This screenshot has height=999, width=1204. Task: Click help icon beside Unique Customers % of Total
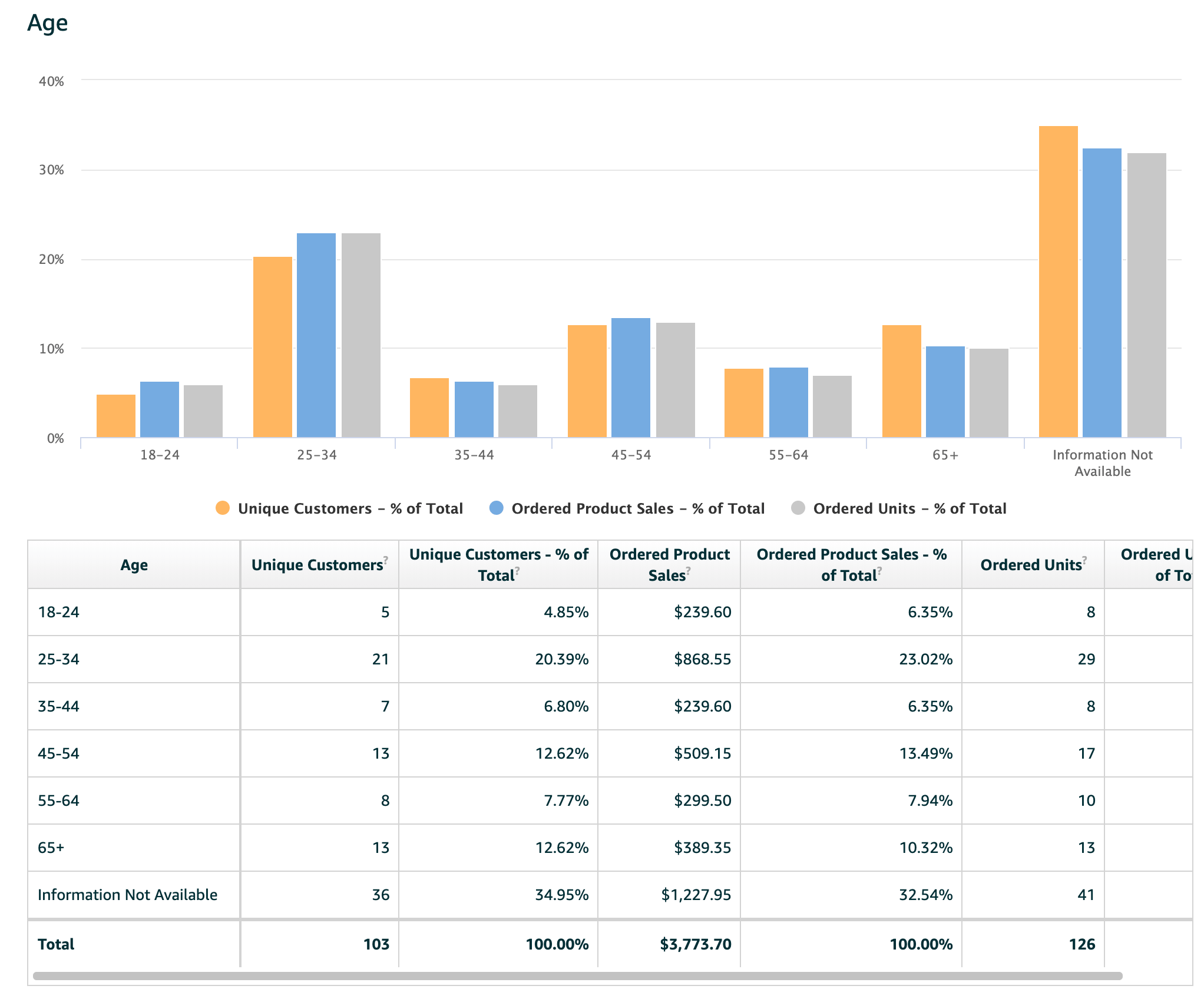[517, 570]
